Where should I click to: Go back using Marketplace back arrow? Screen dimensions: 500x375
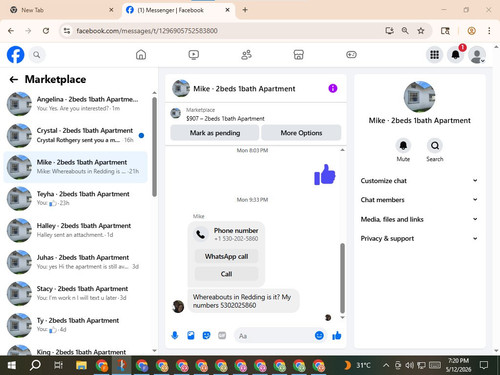pos(14,79)
